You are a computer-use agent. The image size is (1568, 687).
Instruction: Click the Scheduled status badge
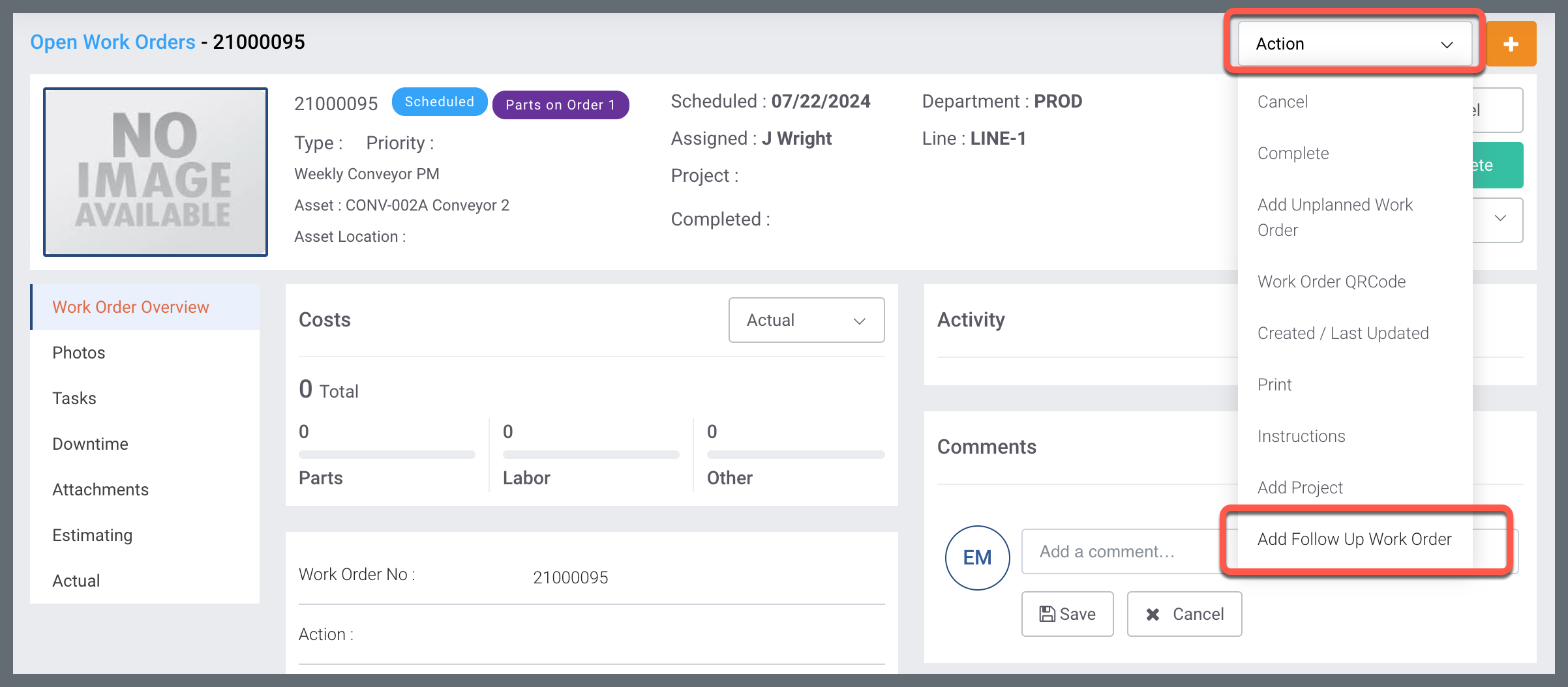coord(440,102)
